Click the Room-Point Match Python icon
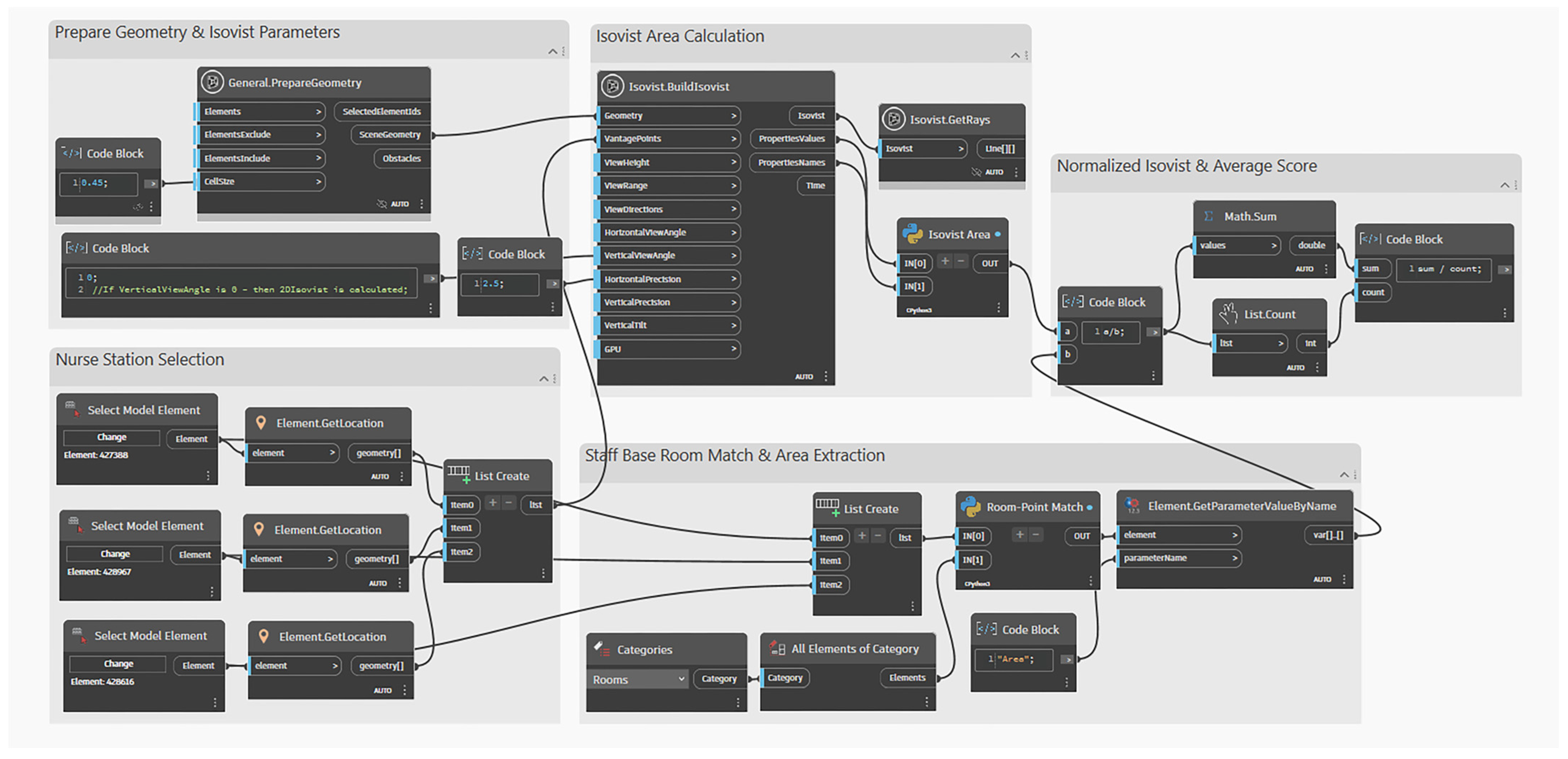 coord(970,506)
